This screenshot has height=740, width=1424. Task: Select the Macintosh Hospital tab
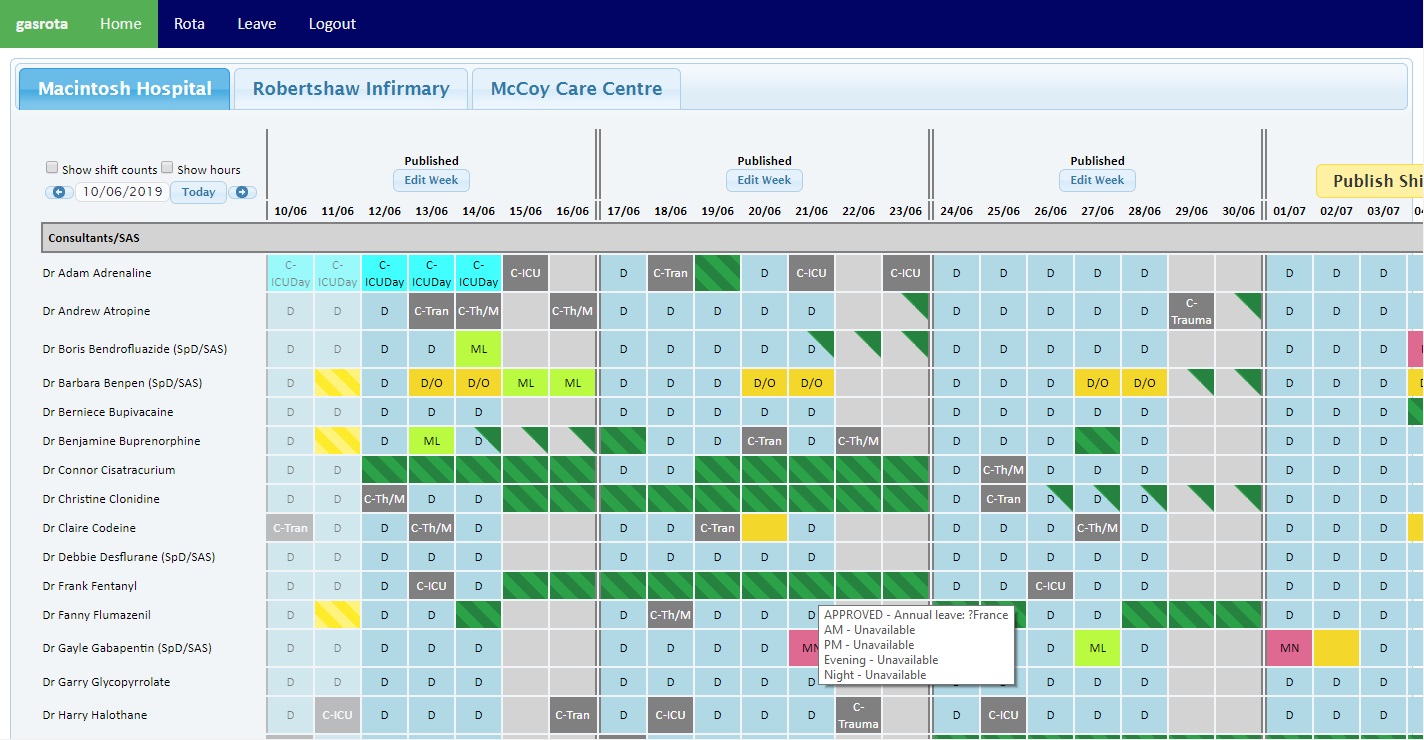pos(125,89)
